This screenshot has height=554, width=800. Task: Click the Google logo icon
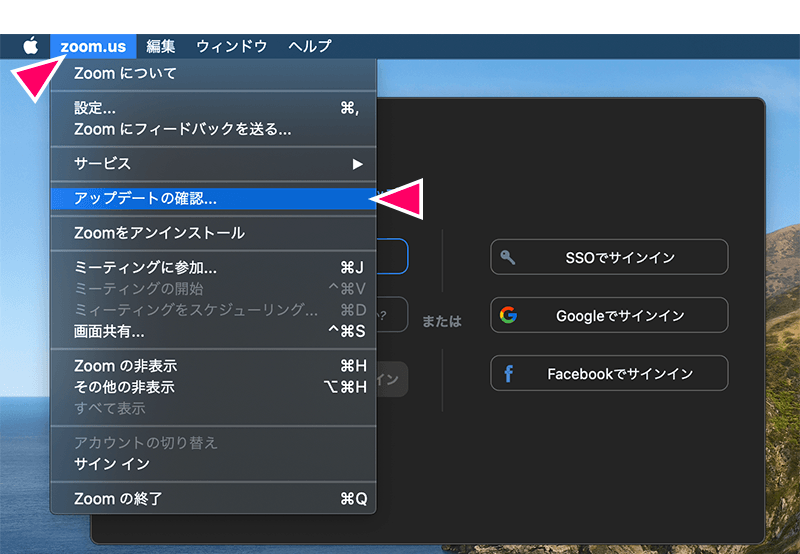[x=508, y=315]
